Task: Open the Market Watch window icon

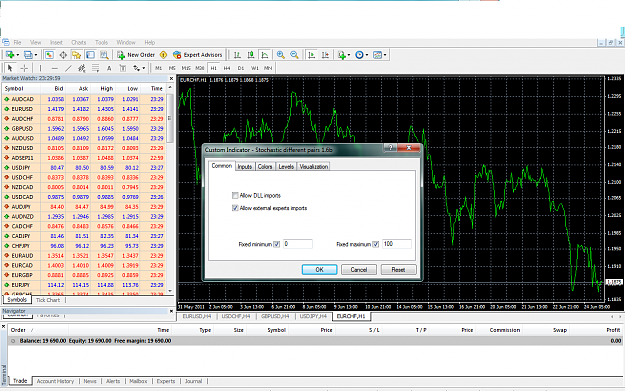Action: tap(49, 55)
